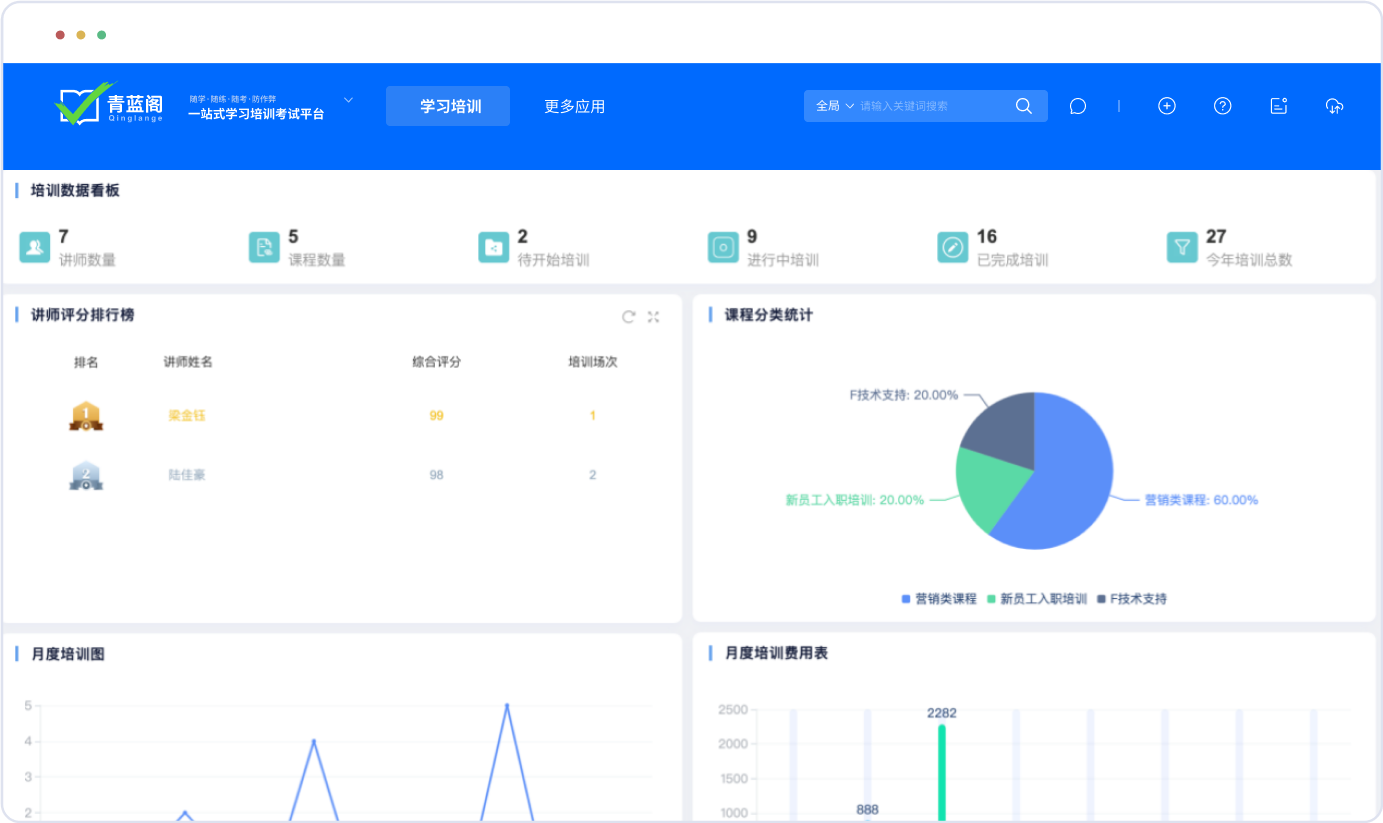Select the 学习培训 tab
Image resolution: width=1383 pixels, height=823 pixels.
pos(448,106)
